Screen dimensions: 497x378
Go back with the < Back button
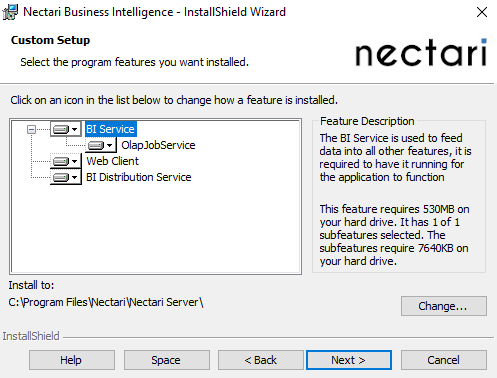point(261,360)
